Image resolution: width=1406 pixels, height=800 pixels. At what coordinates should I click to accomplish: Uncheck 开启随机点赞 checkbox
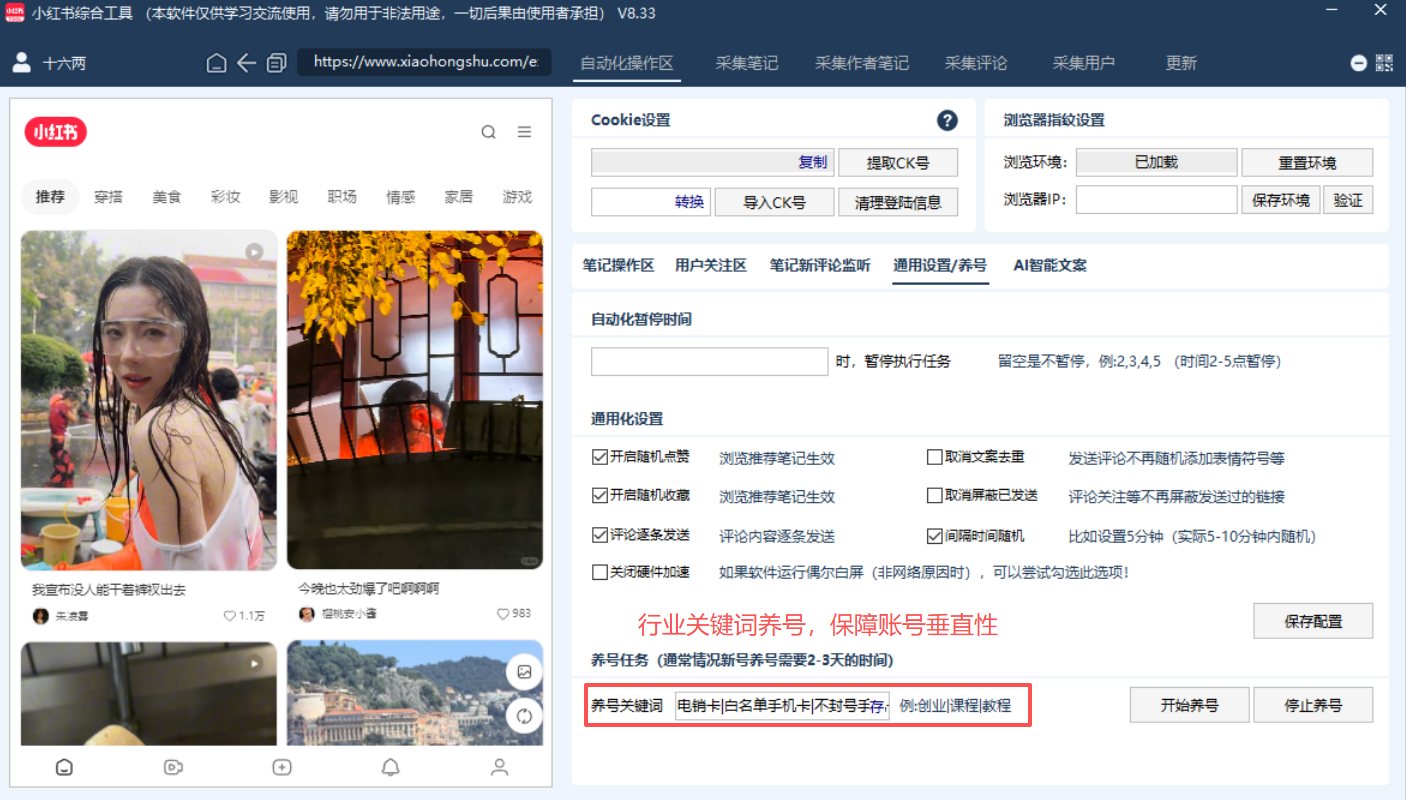tap(600, 457)
